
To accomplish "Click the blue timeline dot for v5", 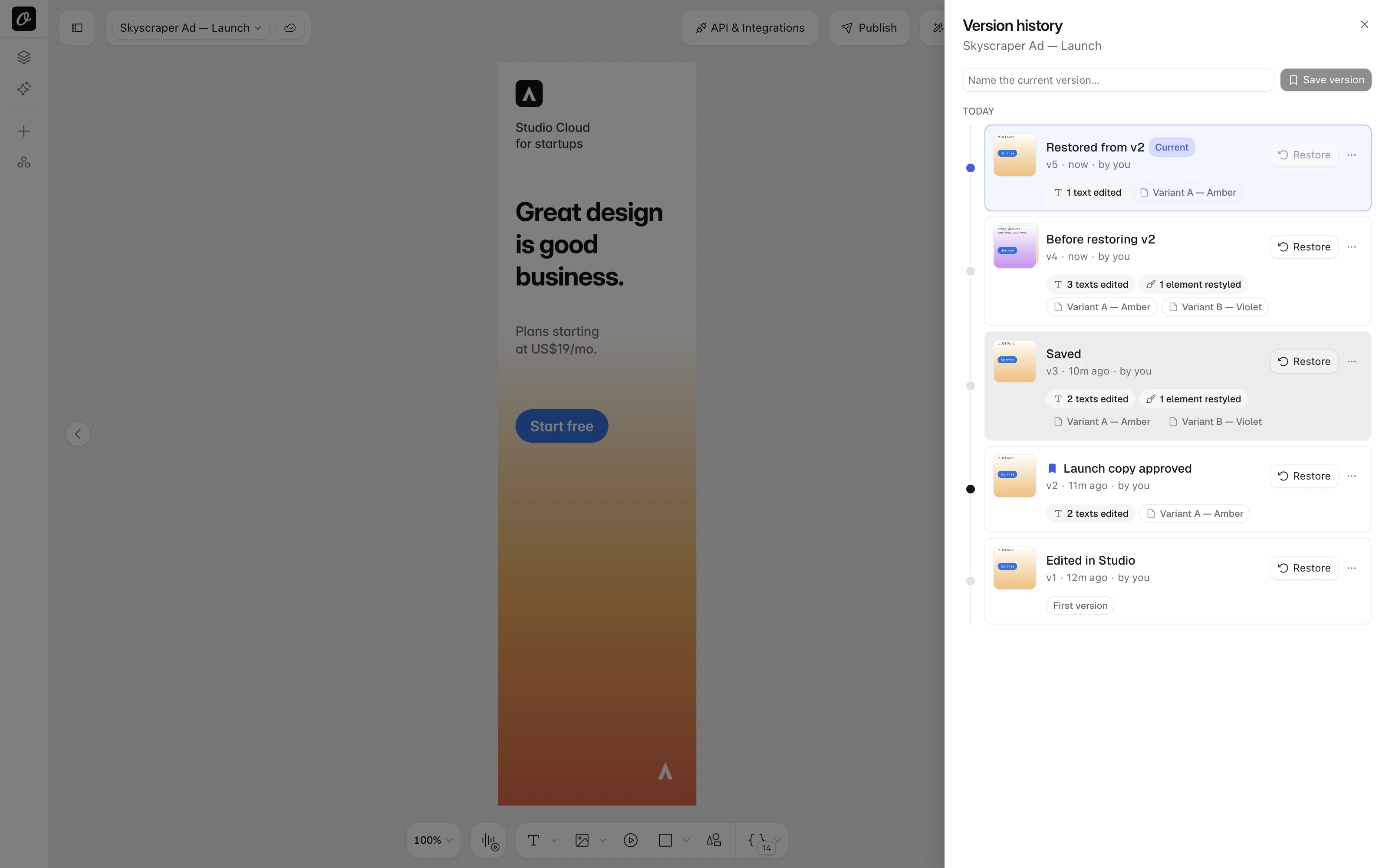I will (x=971, y=168).
